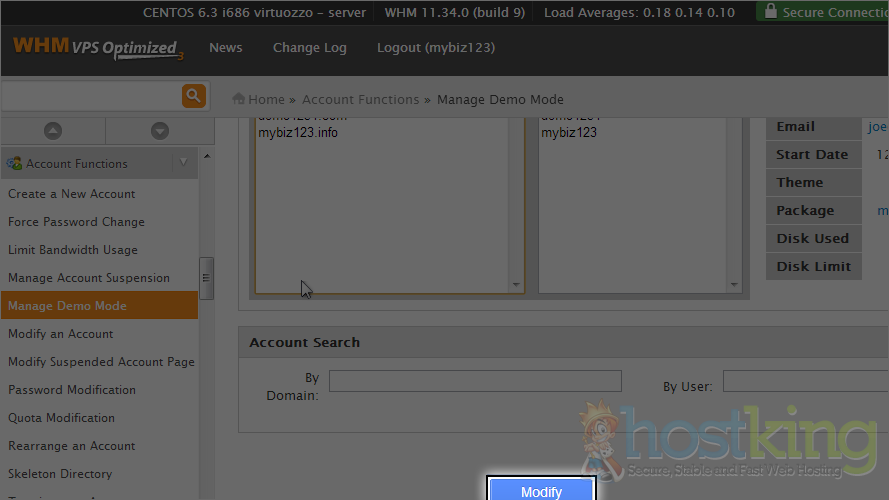
Task: Open the Change Log menu item
Action: click(309, 47)
